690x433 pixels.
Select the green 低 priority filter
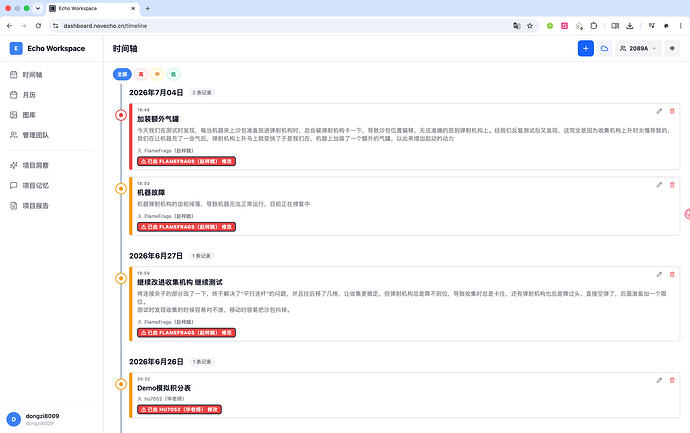point(173,74)
